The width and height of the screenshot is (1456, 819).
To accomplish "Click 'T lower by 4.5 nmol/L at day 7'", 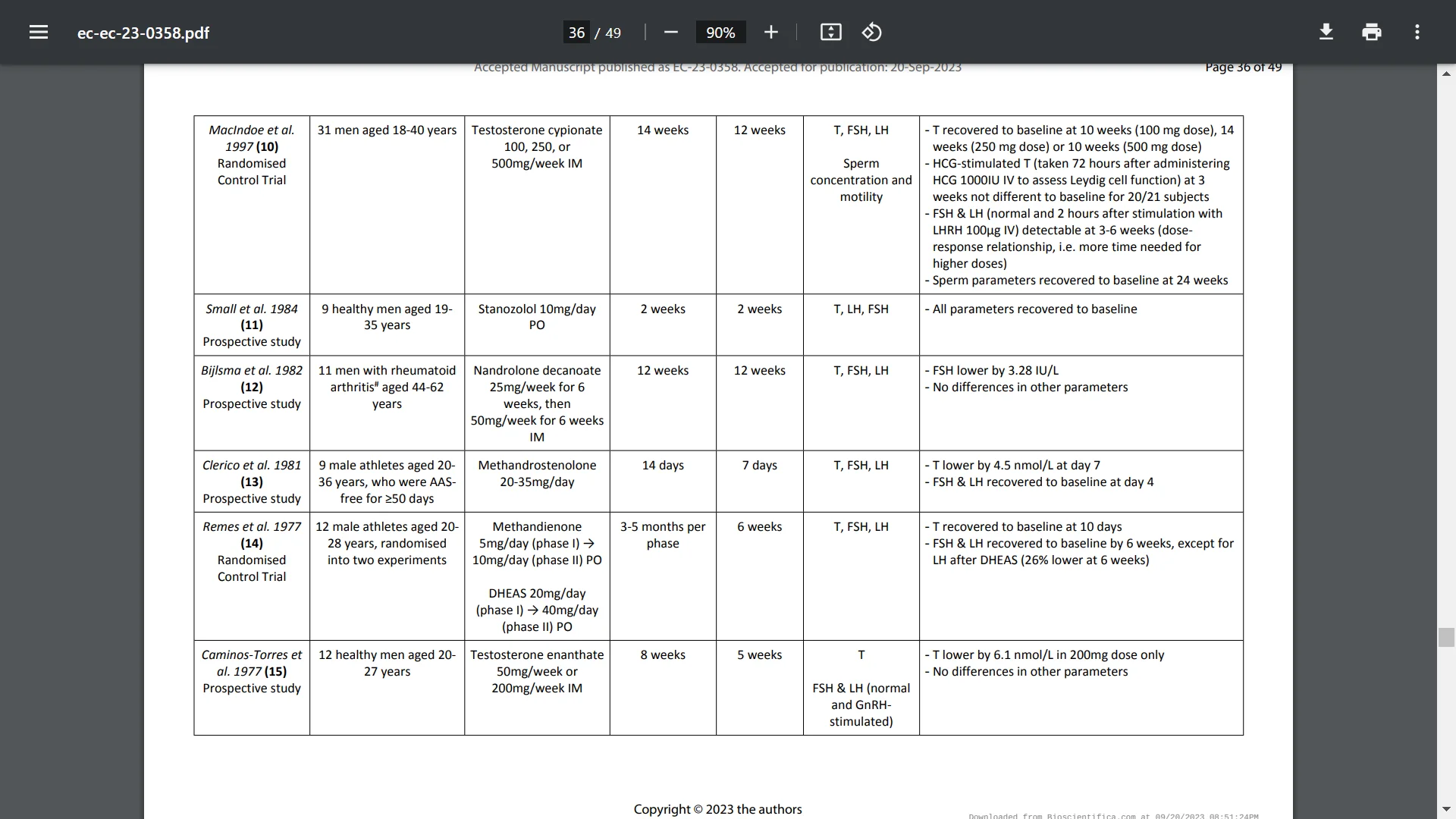I will (1016, 465).
